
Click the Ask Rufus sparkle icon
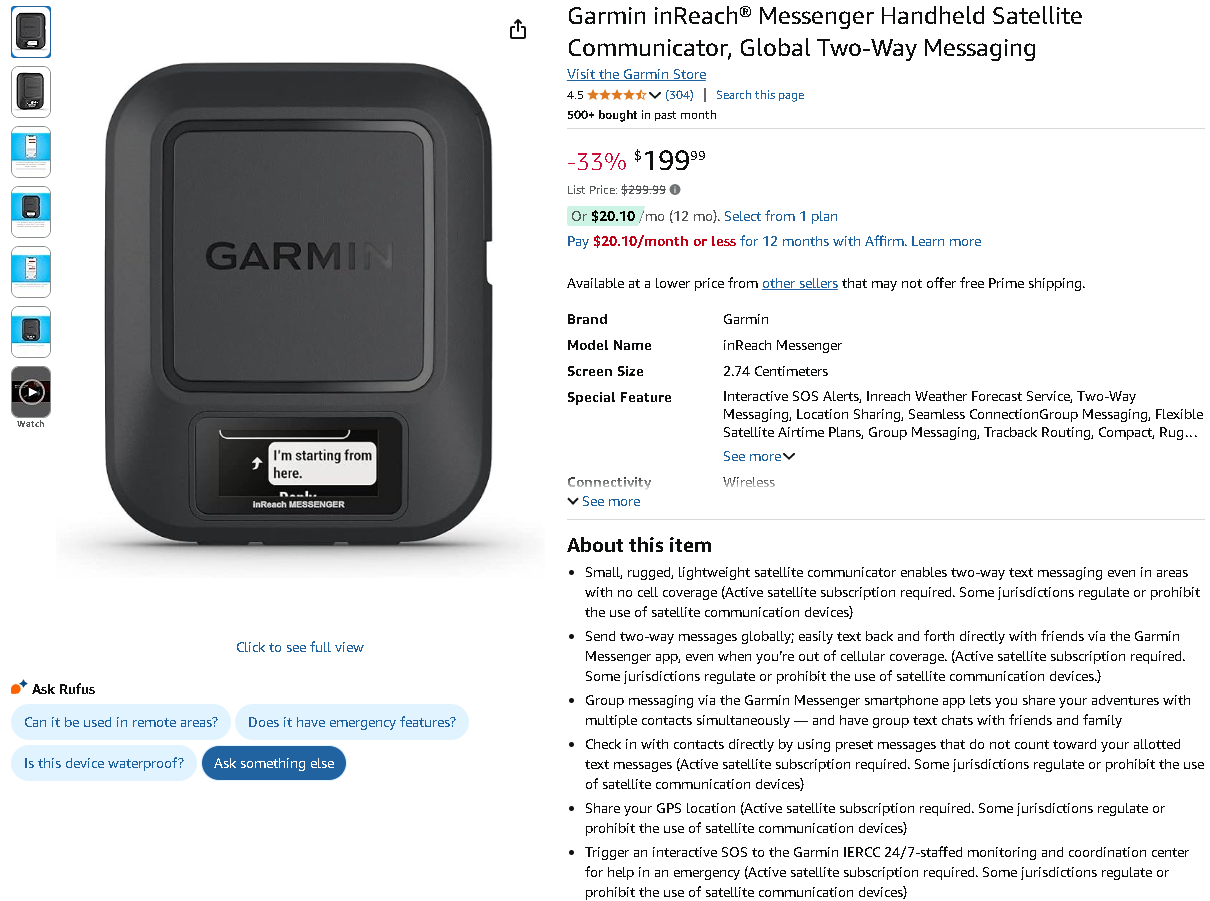pos(19,688)
